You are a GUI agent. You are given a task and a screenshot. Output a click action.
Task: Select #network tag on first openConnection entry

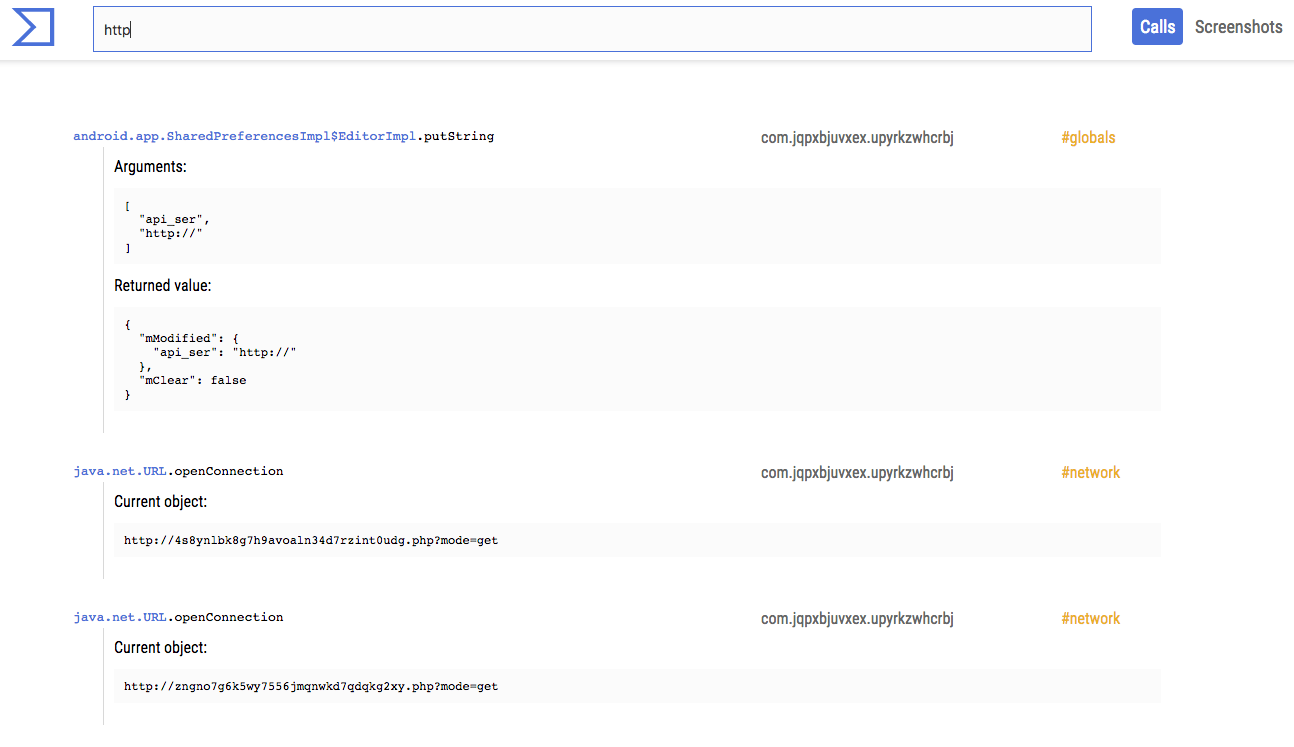pos(1090,472)
